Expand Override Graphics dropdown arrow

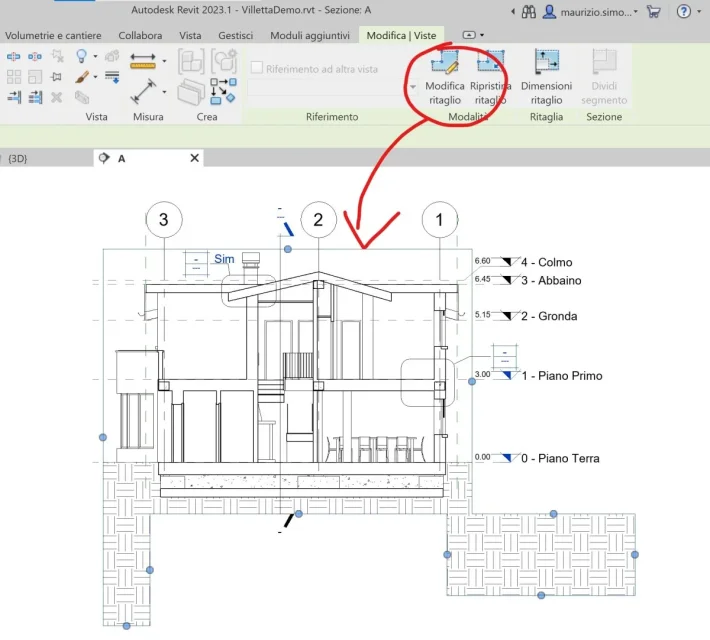click(x=95, y=77)
